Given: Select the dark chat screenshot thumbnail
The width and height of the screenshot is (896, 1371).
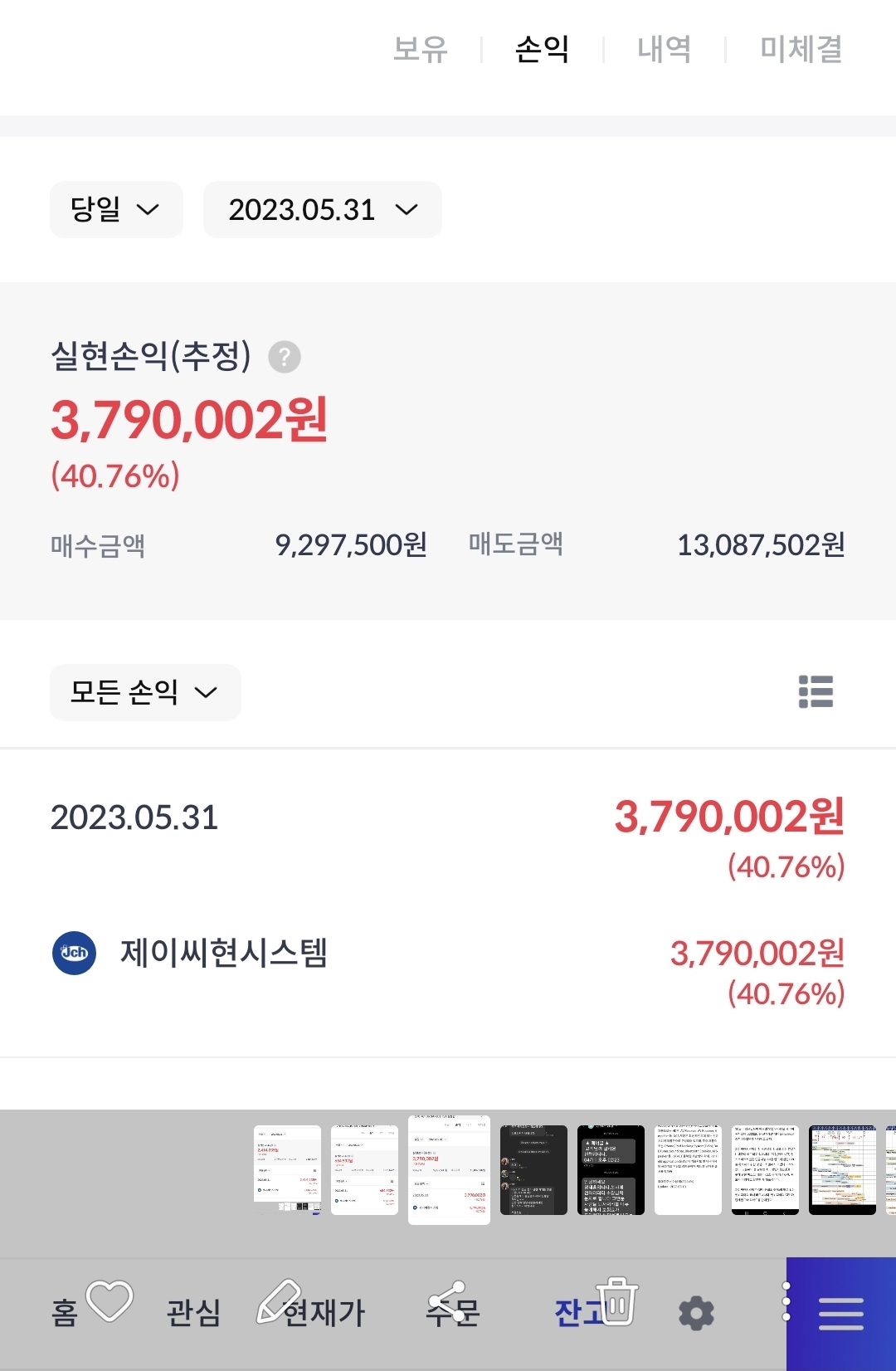Looking at the screenshot, I should tap(533, 1170).
